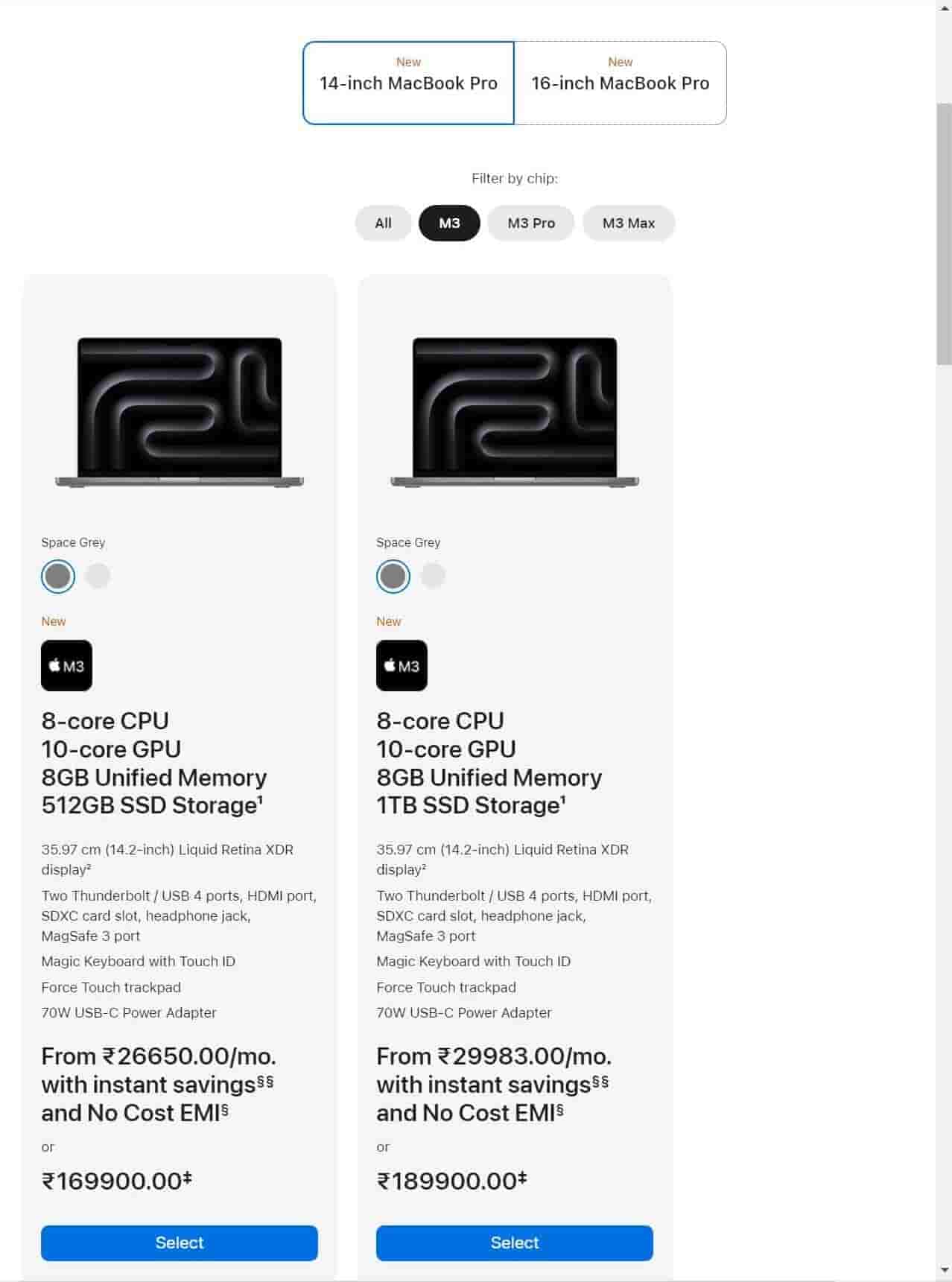Filter chips by All

tap(383, 223)
